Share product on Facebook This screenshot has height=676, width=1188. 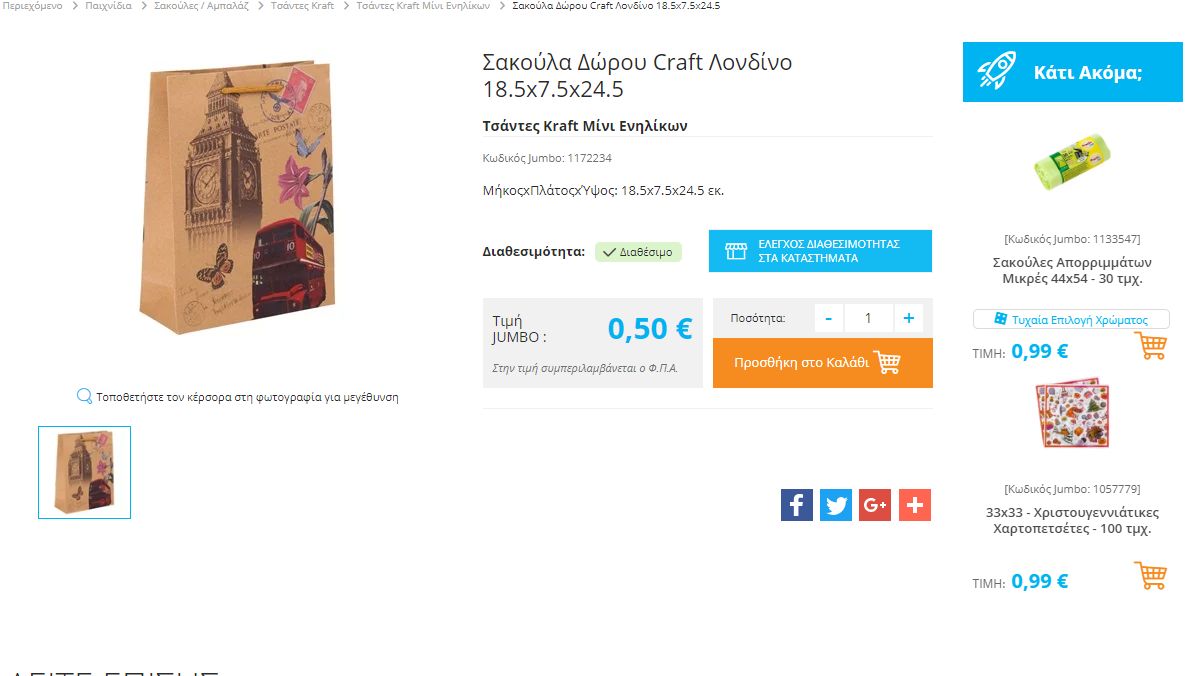[796, 505]
